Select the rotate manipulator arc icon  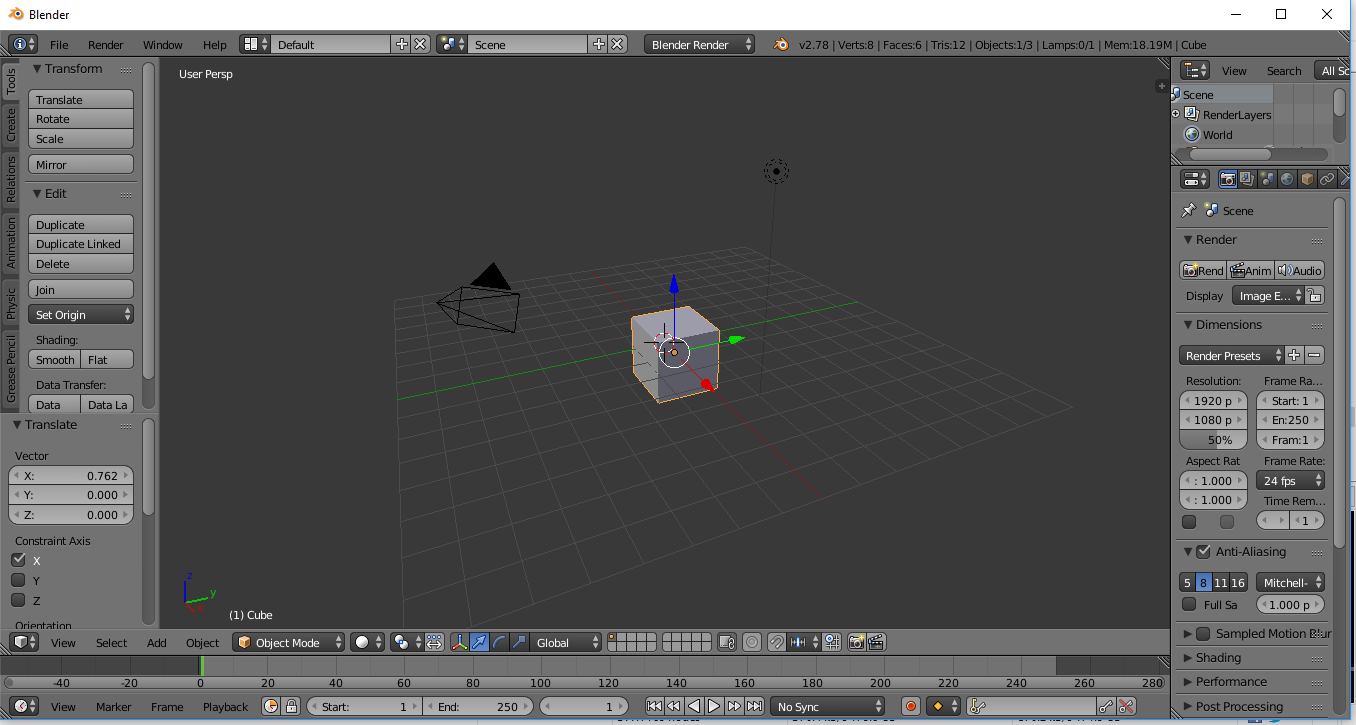(499, 642)
